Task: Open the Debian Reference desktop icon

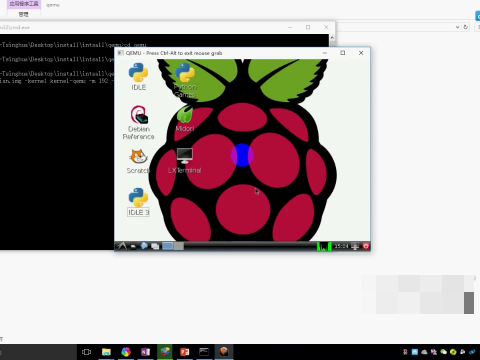Action: coord(138,123)
